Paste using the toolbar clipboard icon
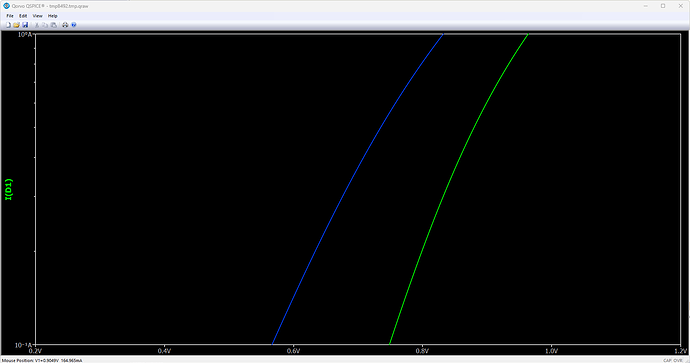The image size is (690, 363). (x=54, y=25)
